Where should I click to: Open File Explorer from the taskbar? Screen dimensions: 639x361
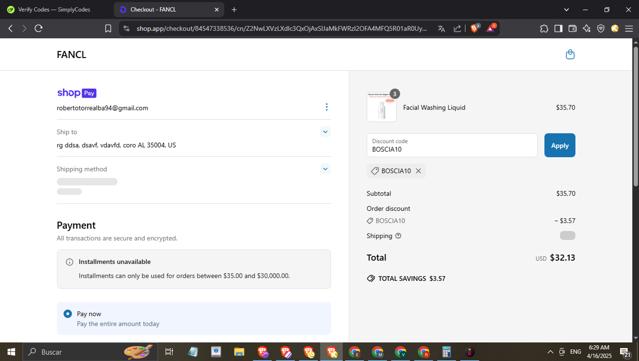coord(239,352)
